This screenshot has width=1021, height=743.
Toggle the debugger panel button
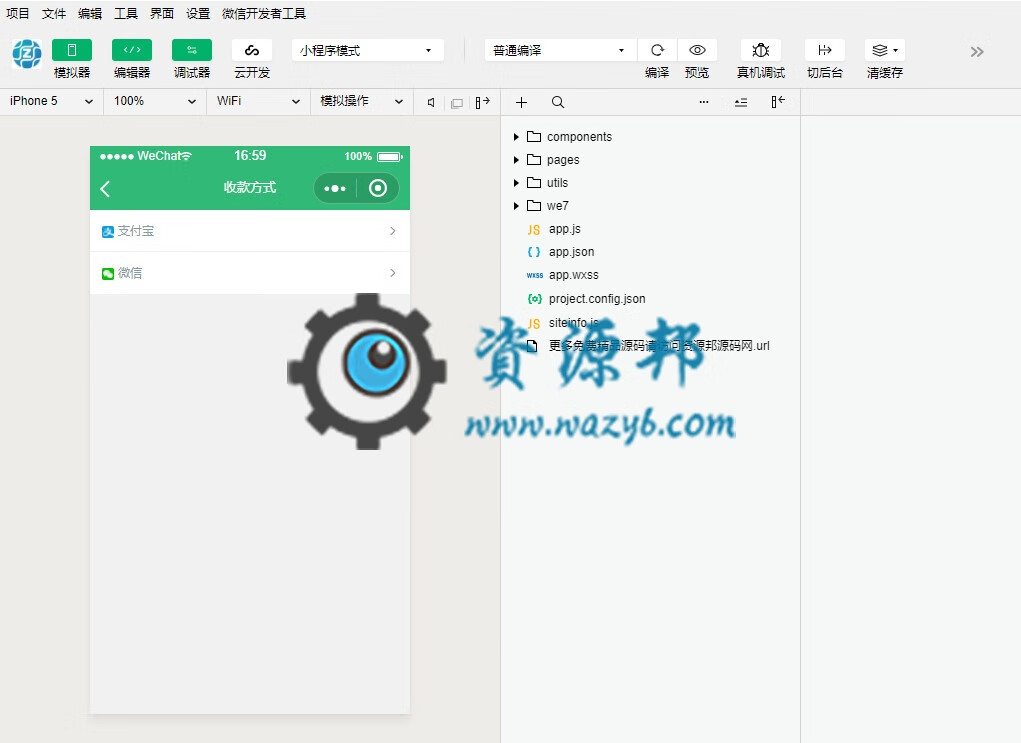[x=191, y=50]
